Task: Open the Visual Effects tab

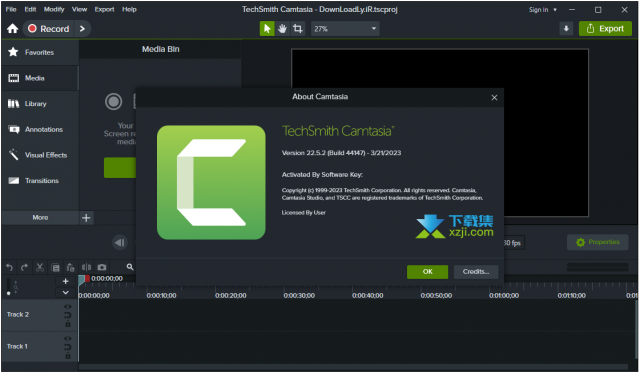Action: coord(40,155)
